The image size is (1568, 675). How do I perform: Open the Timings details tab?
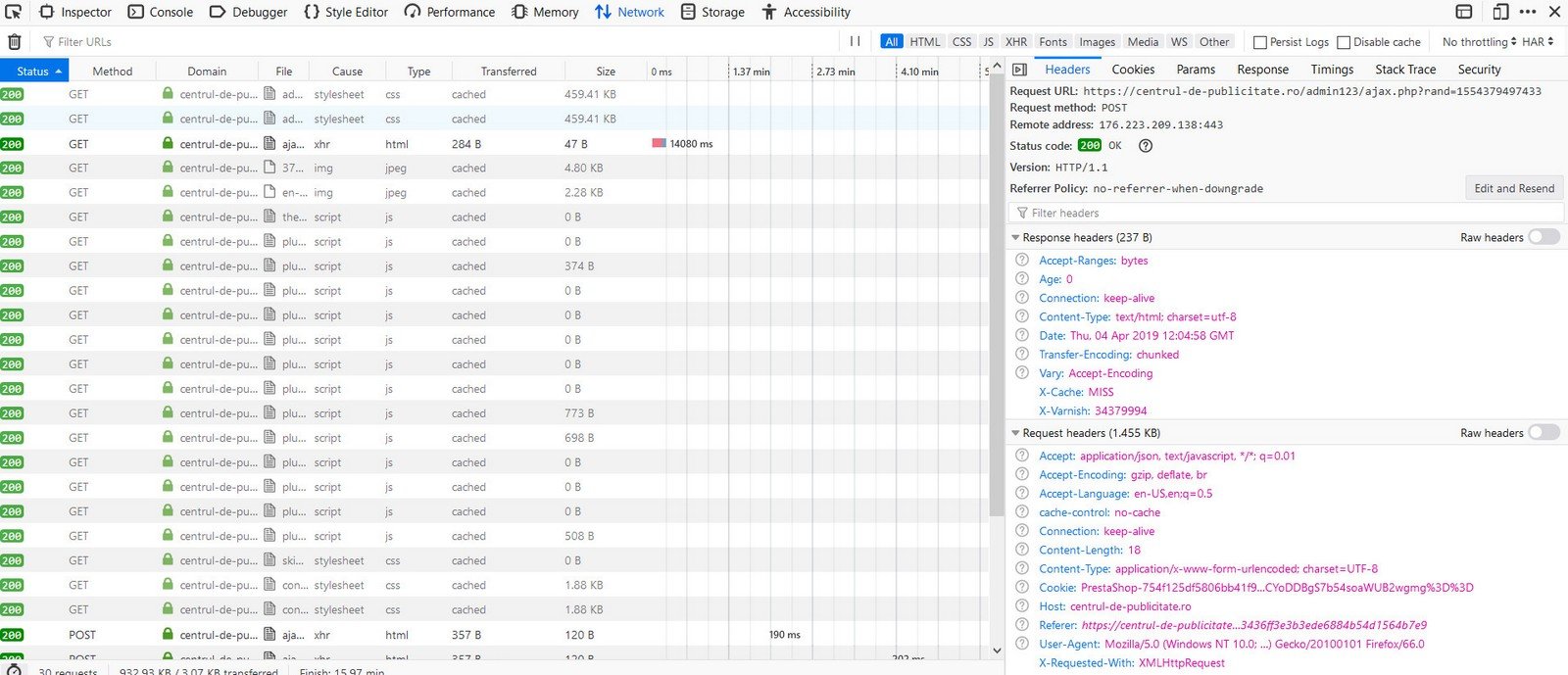pos(1332,70)
